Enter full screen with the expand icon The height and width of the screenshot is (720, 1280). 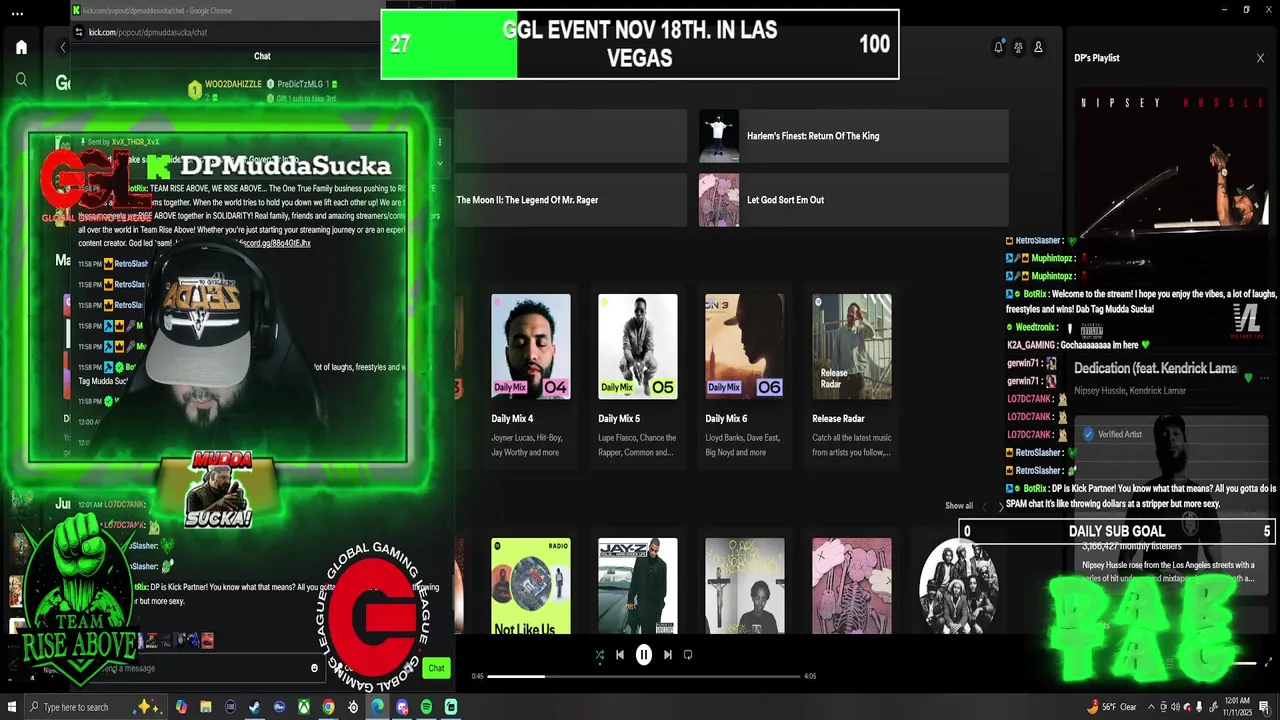[x=1269, y=663]
